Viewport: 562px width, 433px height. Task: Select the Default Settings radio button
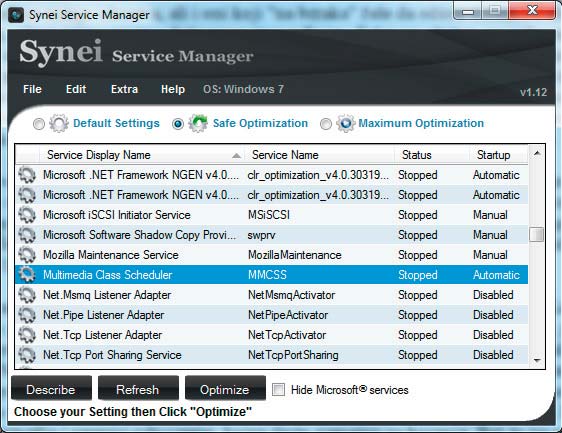point(39,124)
